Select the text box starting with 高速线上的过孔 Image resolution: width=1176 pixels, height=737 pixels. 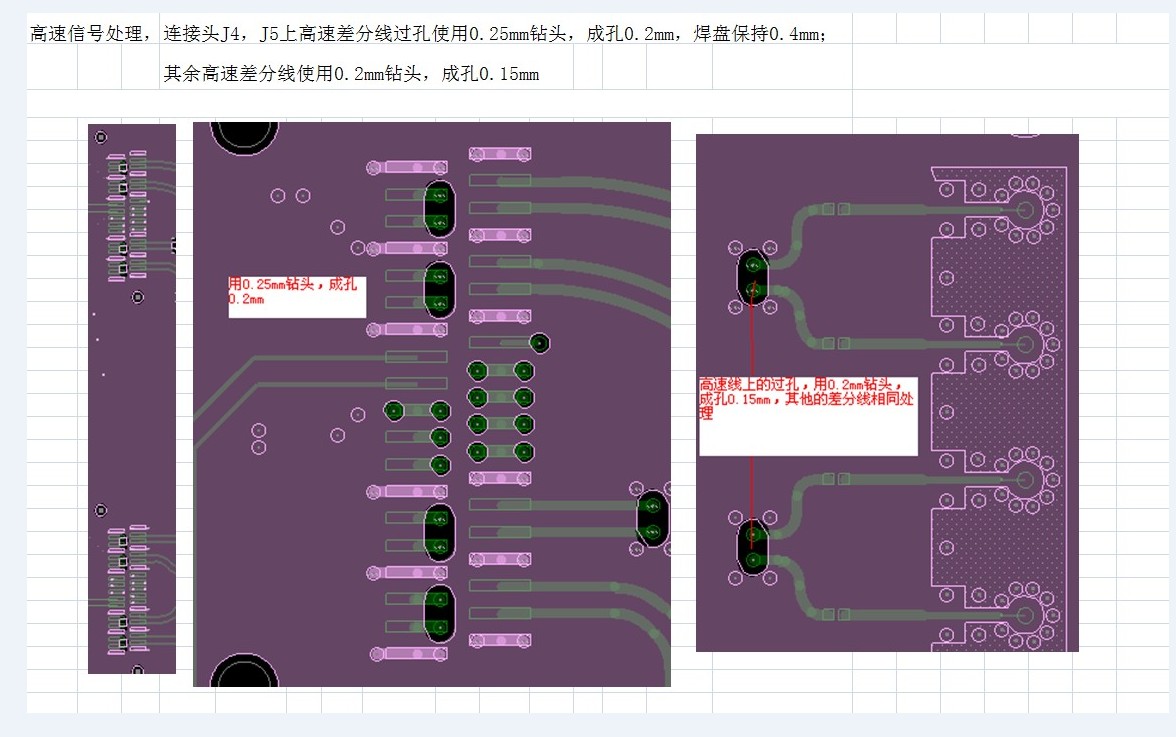(x=808, y=416)
